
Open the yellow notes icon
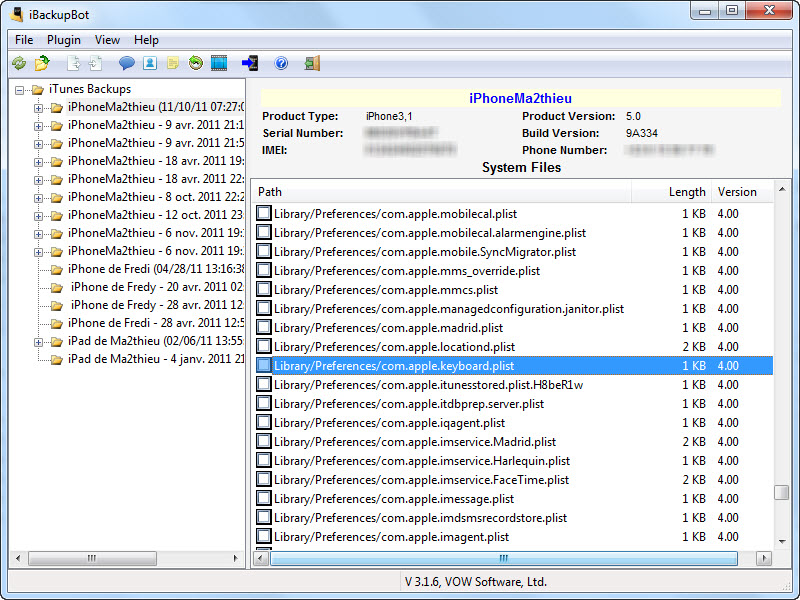coord(173,63)
